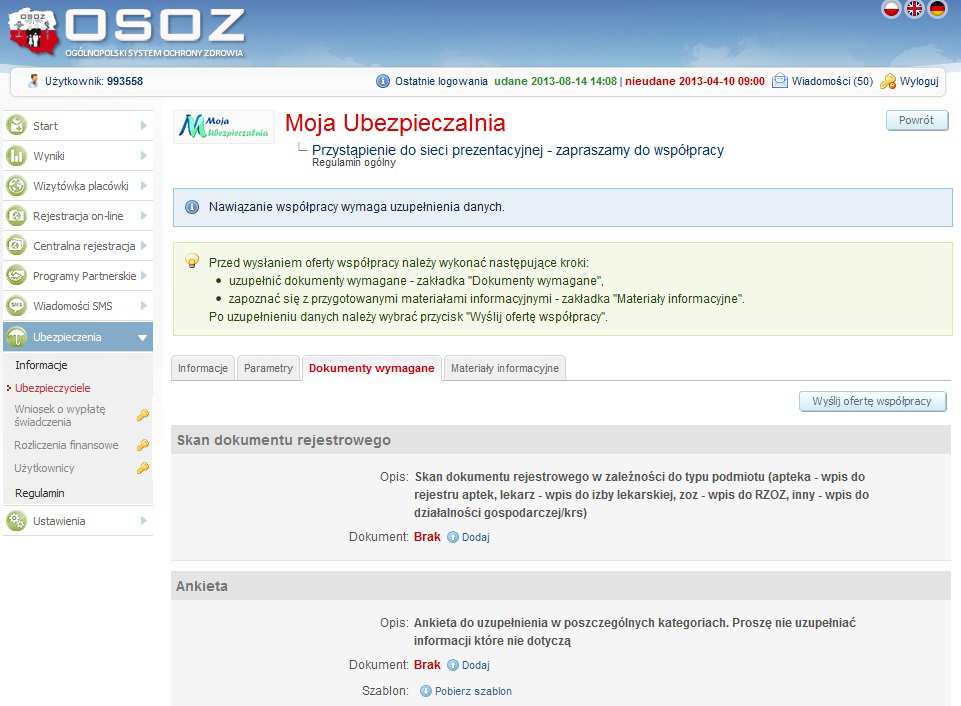Click the Programy Partnerskie handshake icon
This screenshot has height=706, width=961.
click(17, 276)
